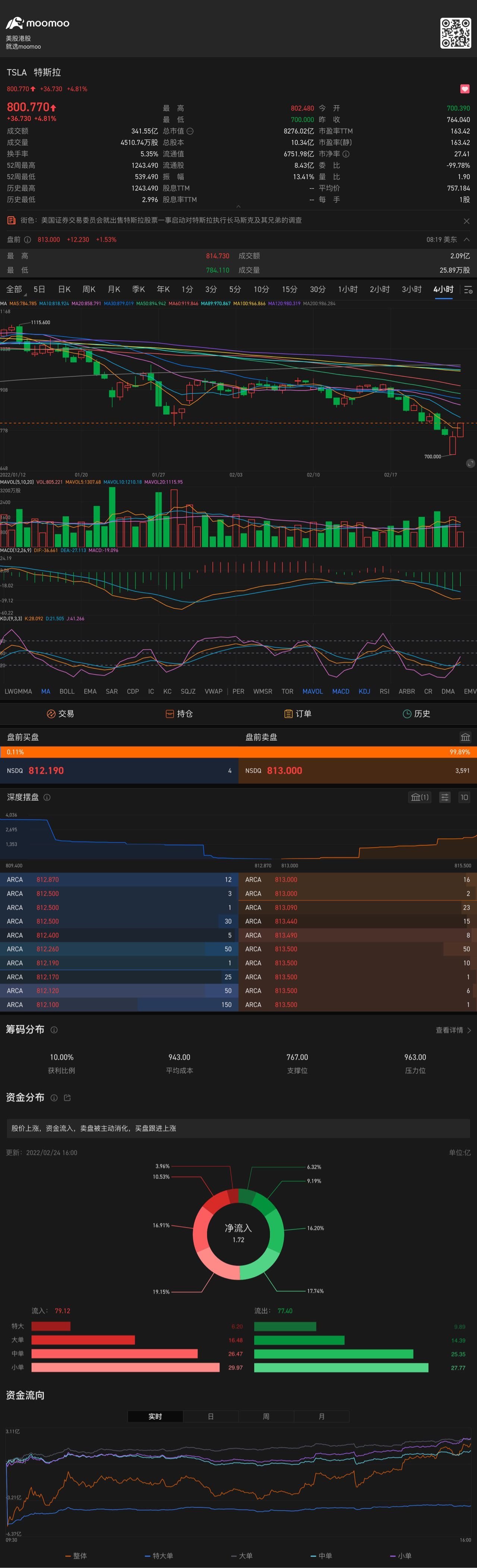Select the 1小时 timeframe
Image resolution: width=477 pixels, height=1568 pixels.
tap(348, 289)
